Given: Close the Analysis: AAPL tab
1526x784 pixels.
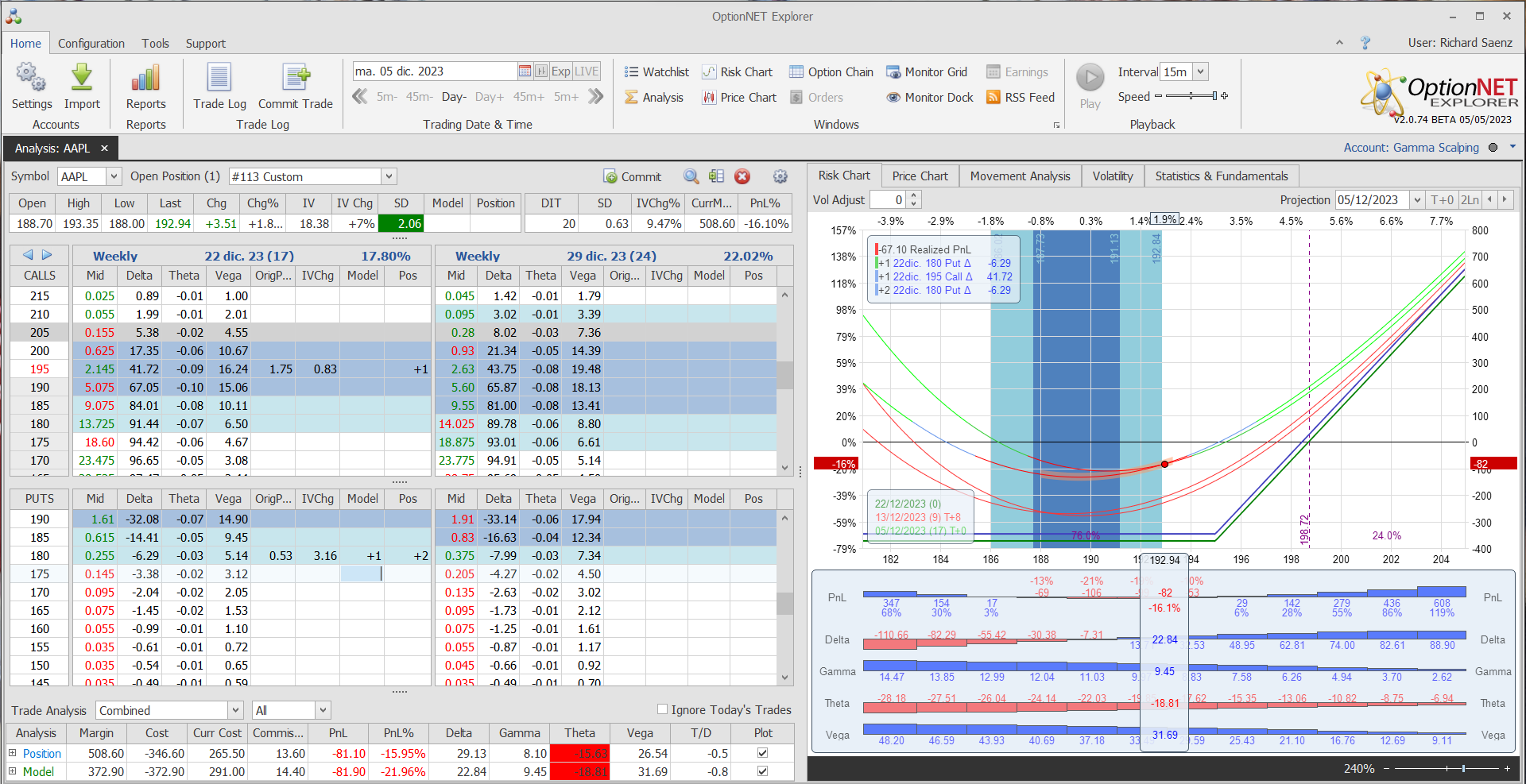Looking at the screenshot, I should pyautogui.click(x=104, y=148).
